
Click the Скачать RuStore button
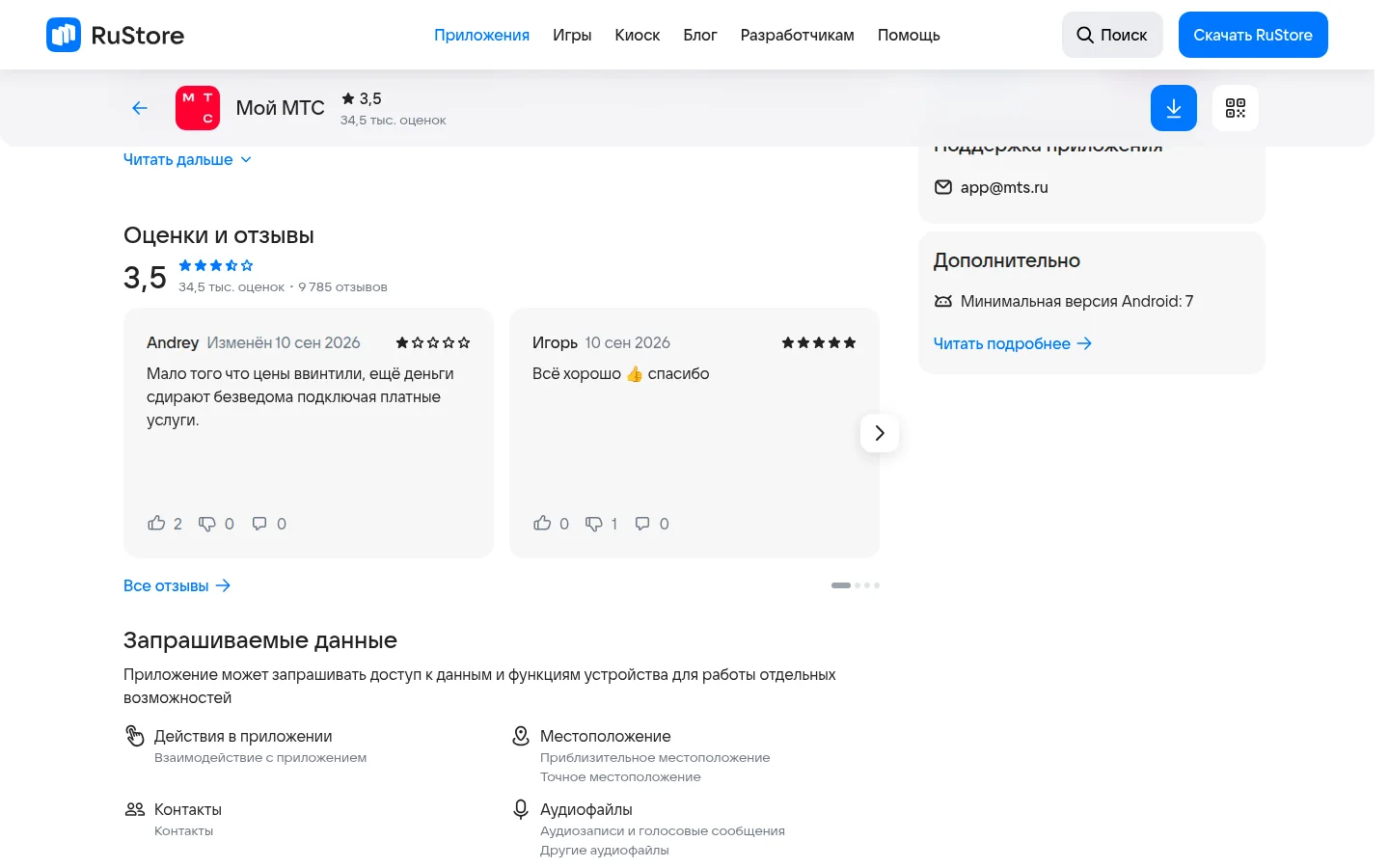pos(1253,35)
